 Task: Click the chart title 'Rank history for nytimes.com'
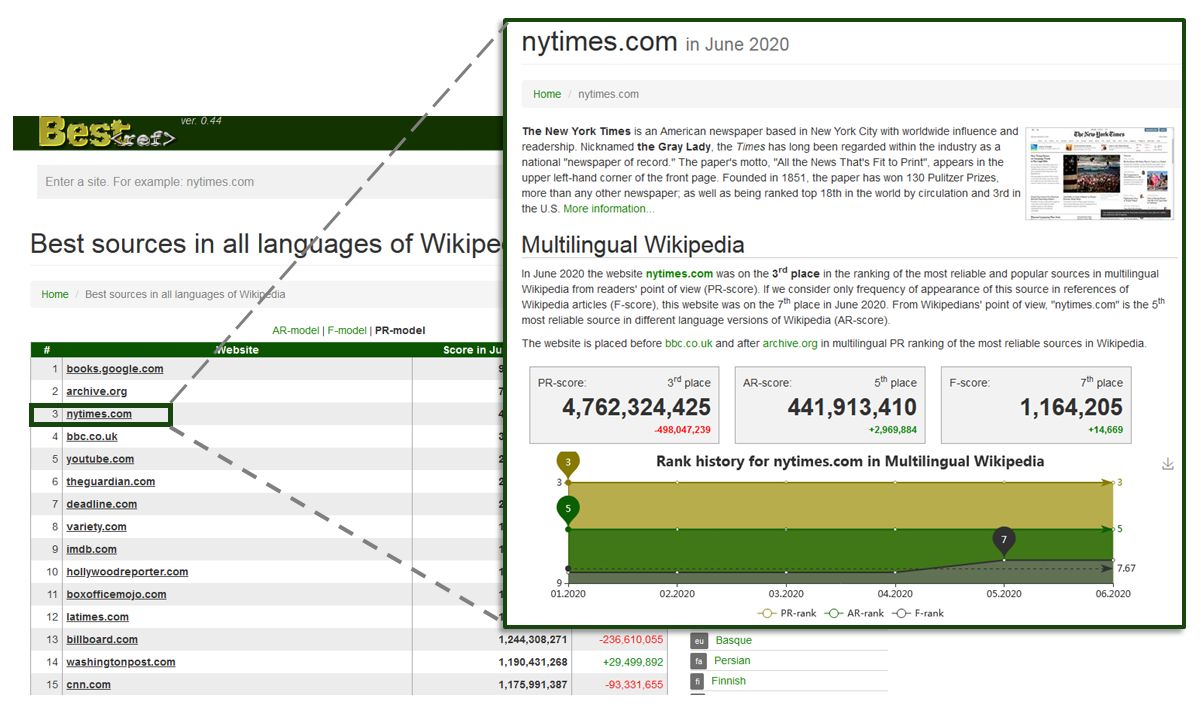(x=850, y=462)
